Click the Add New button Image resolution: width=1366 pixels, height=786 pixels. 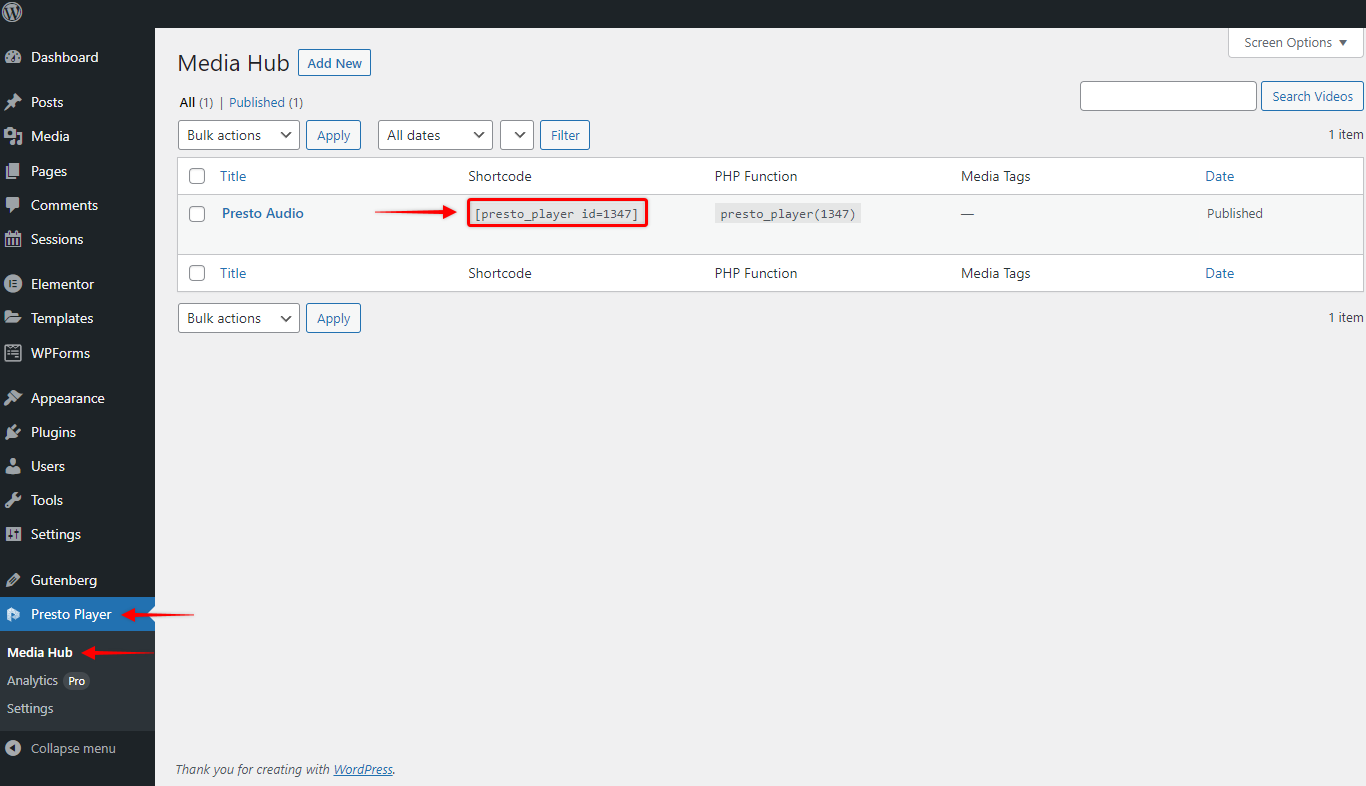click(x=334, y=63)
